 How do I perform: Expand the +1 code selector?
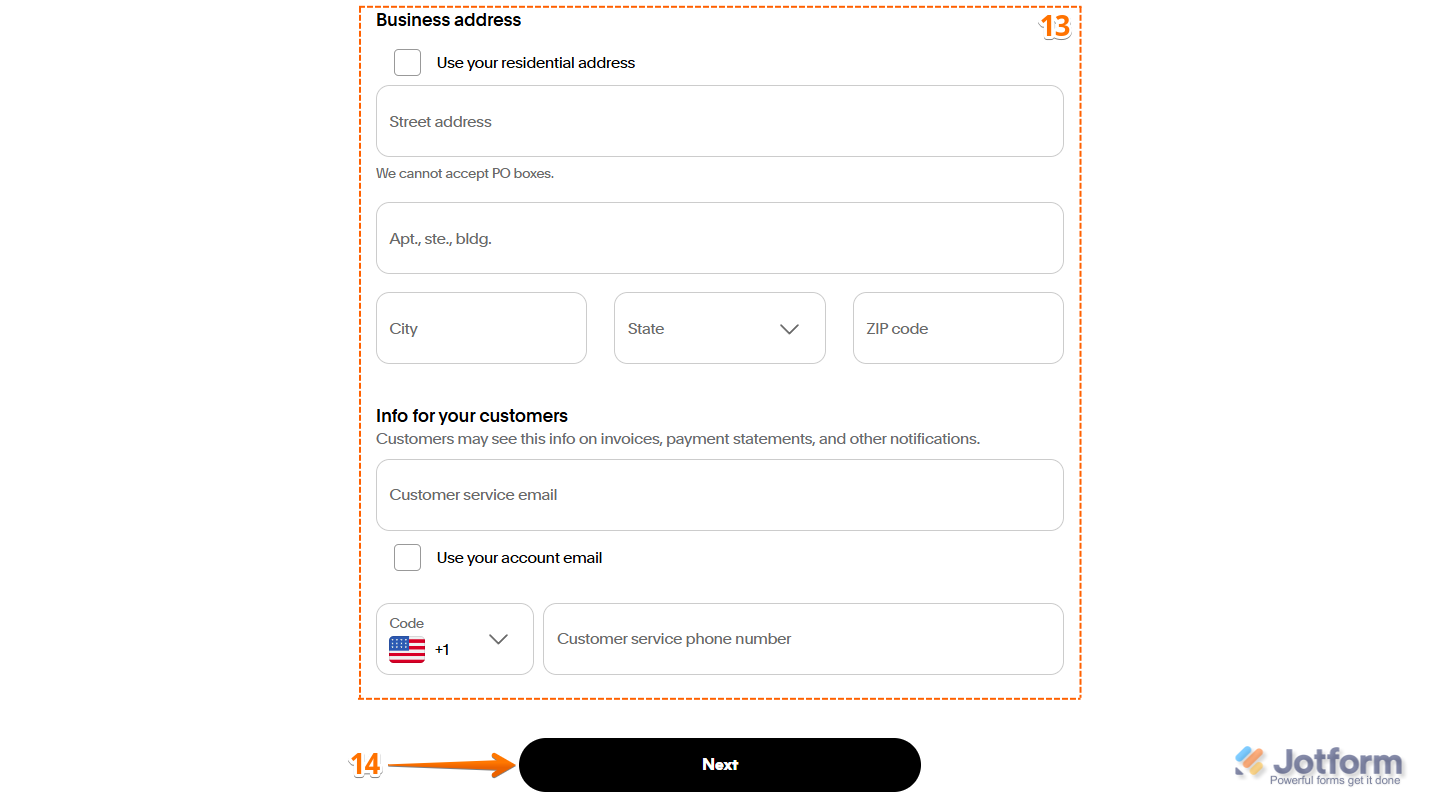(455, 639)
